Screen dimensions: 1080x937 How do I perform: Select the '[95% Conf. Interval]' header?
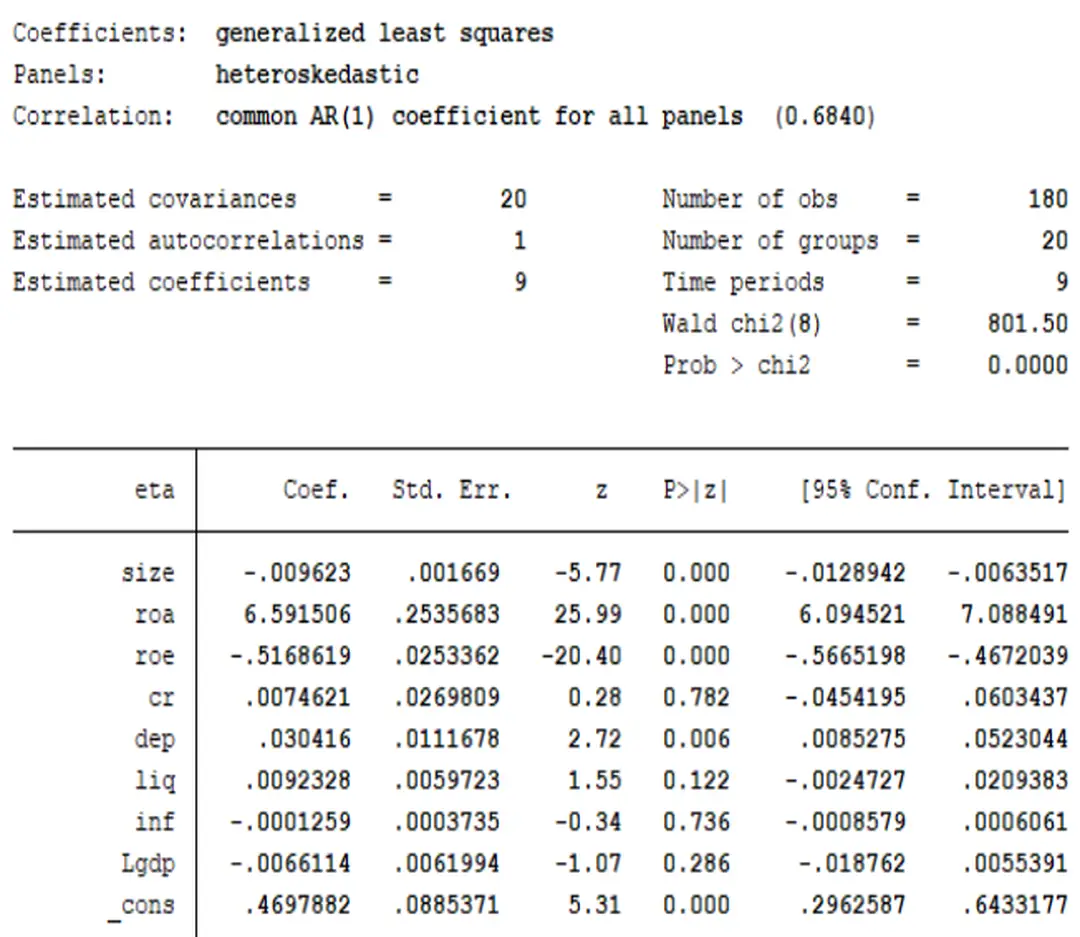click(x=933, y=490)
